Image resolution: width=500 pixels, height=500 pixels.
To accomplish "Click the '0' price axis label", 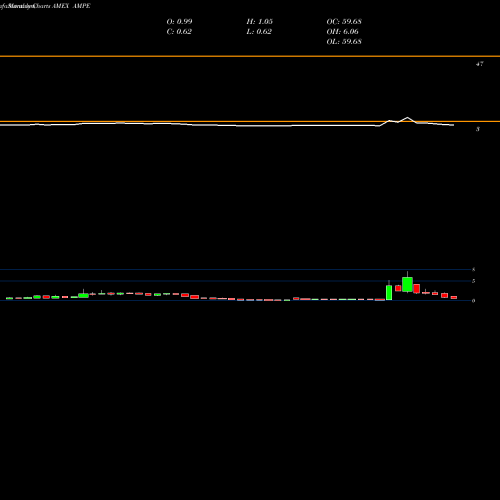I will tap(473, 301).
